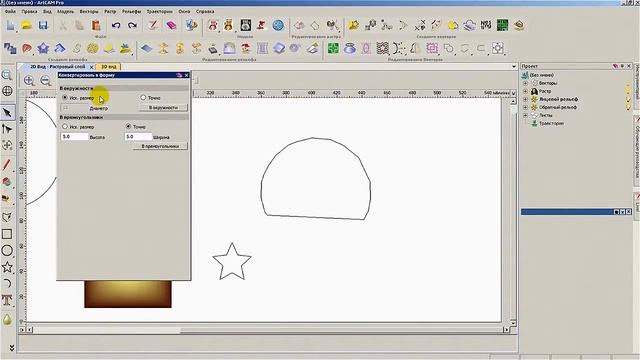
Task: Click the green grid pattern toolbar icon
Action: [x=502, y=25]
